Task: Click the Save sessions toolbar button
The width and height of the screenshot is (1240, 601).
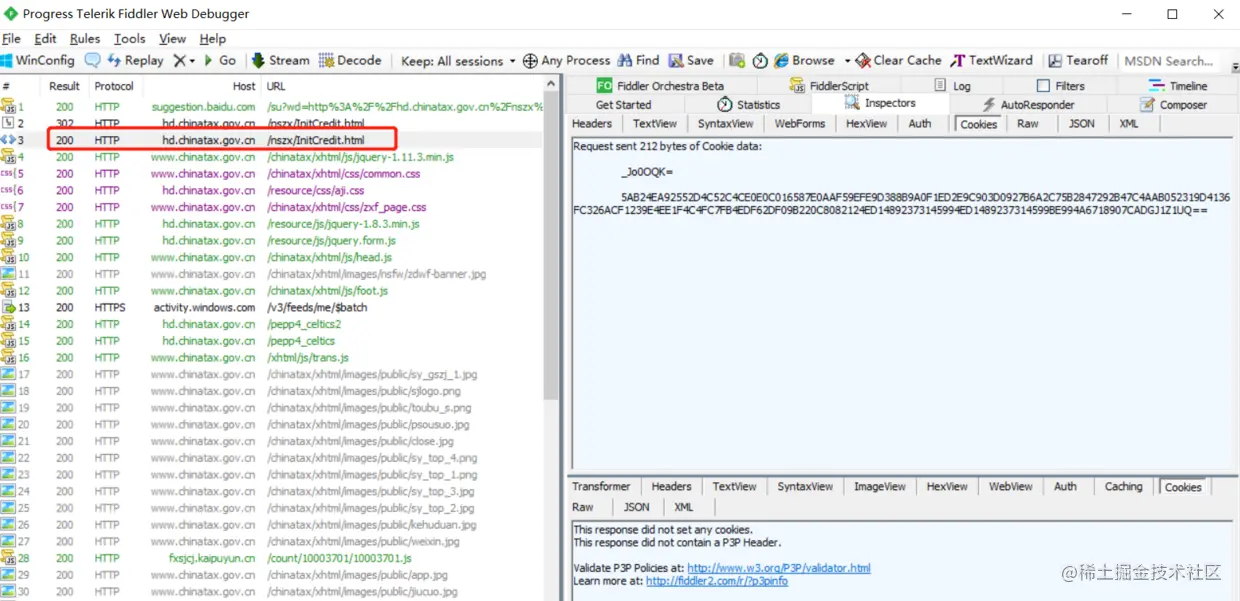Action: (691, 60)
